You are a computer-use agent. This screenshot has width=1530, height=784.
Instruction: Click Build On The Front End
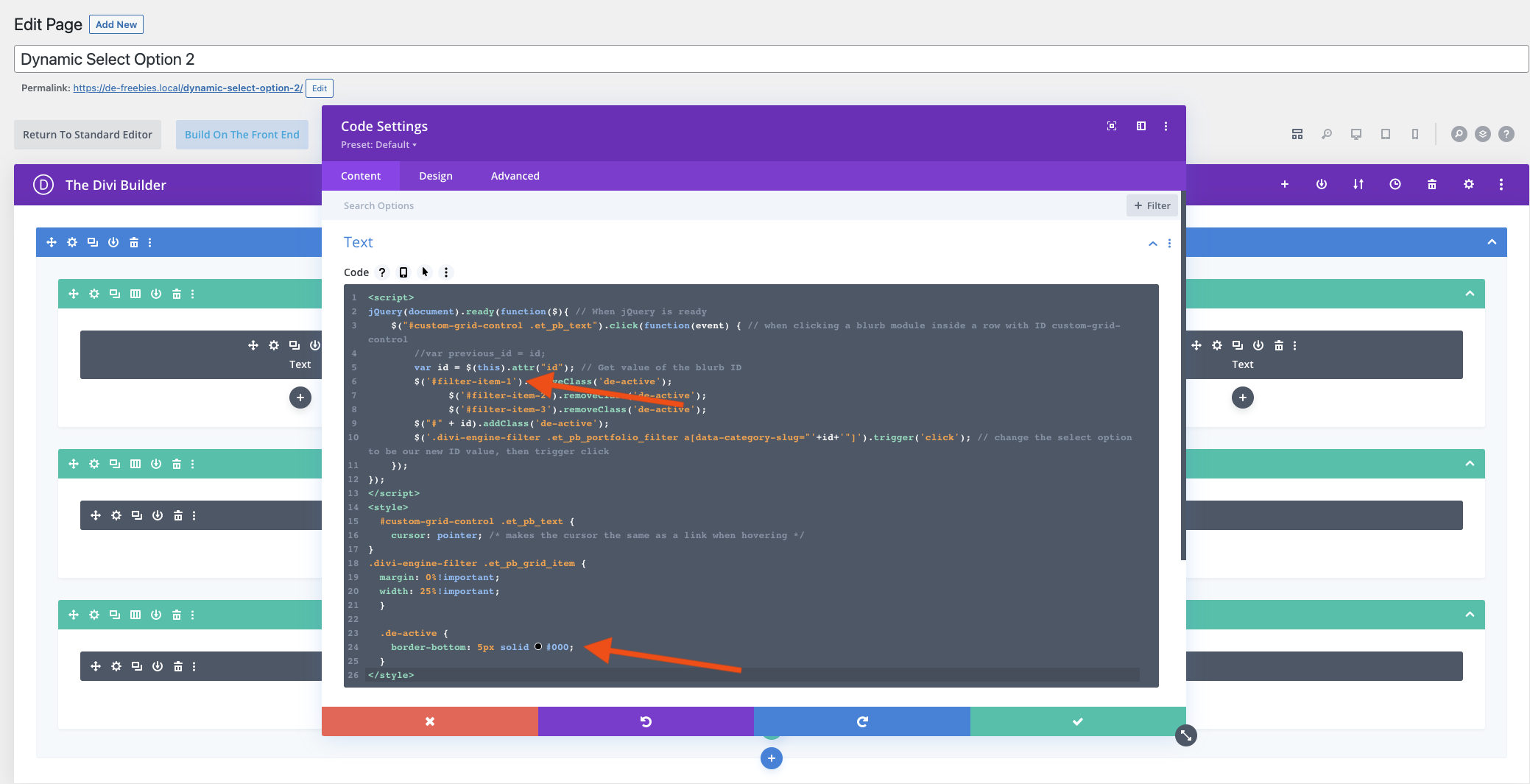coord(242,135)
